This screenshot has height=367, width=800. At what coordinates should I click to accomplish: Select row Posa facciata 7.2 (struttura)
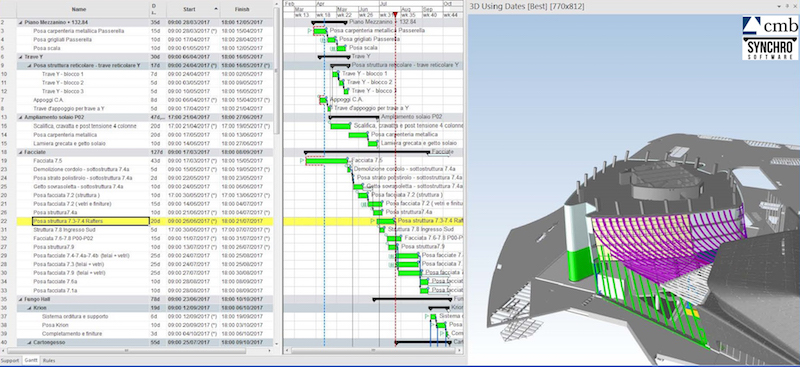[x=137, y=195]
